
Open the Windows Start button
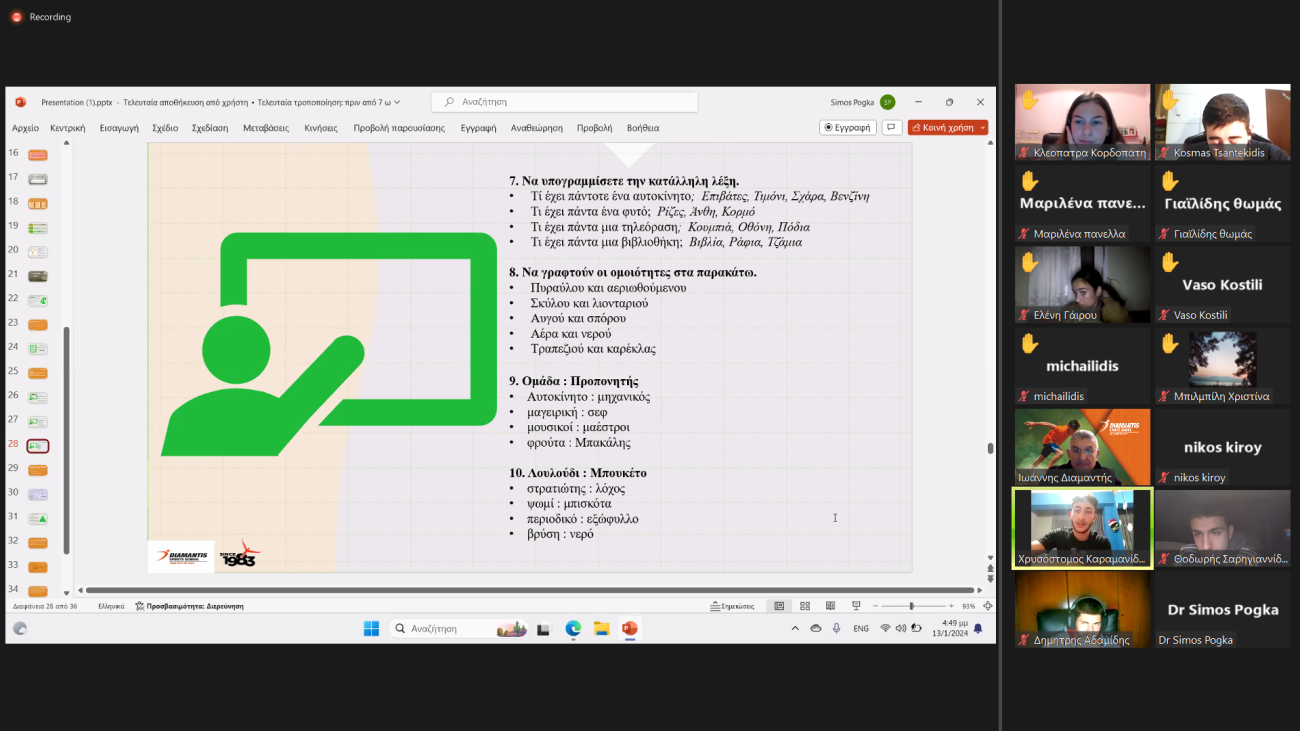click(x=371, y=629)
